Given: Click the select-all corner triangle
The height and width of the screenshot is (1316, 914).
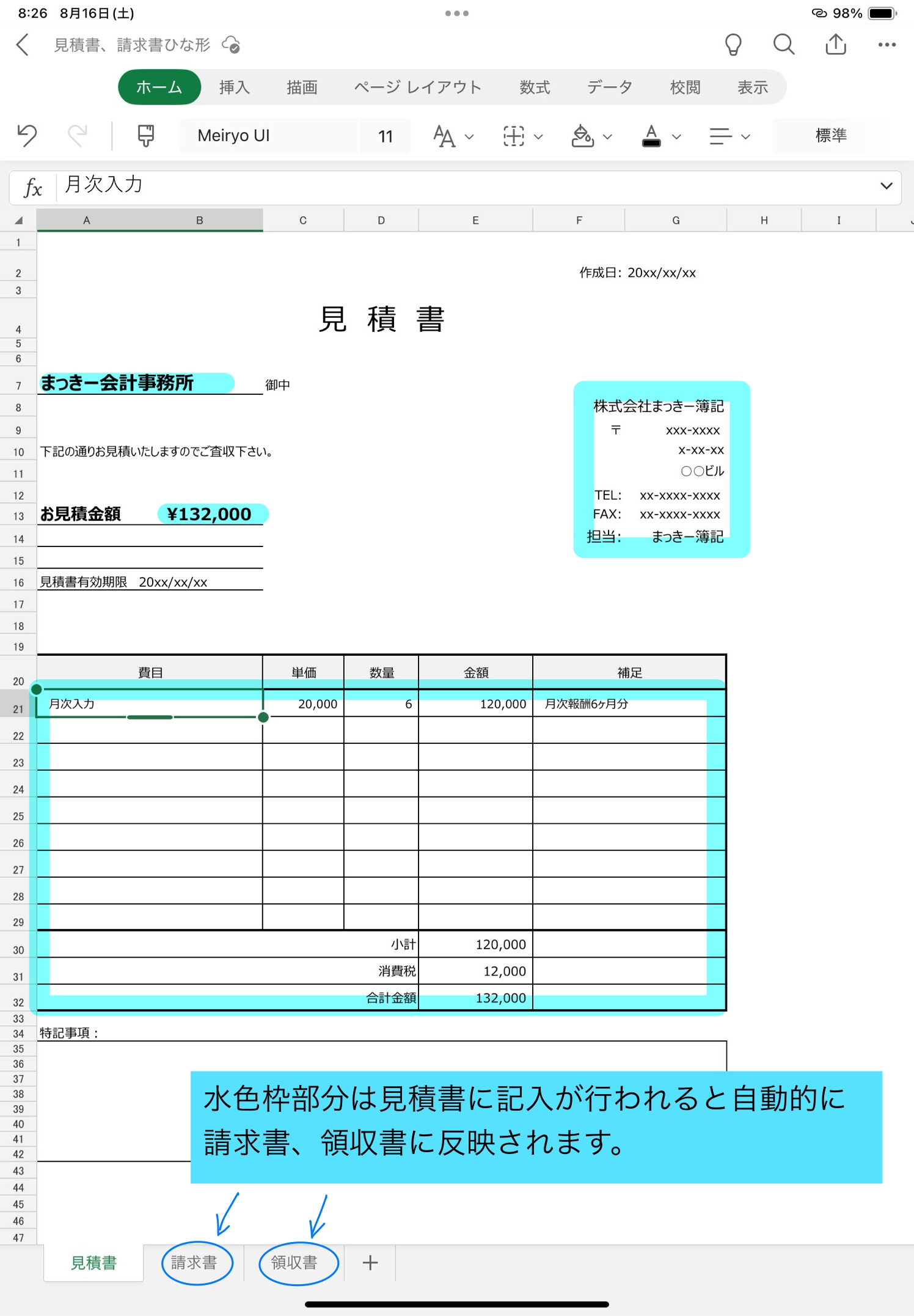Looking at the screenshot, I should click(18, 221).
